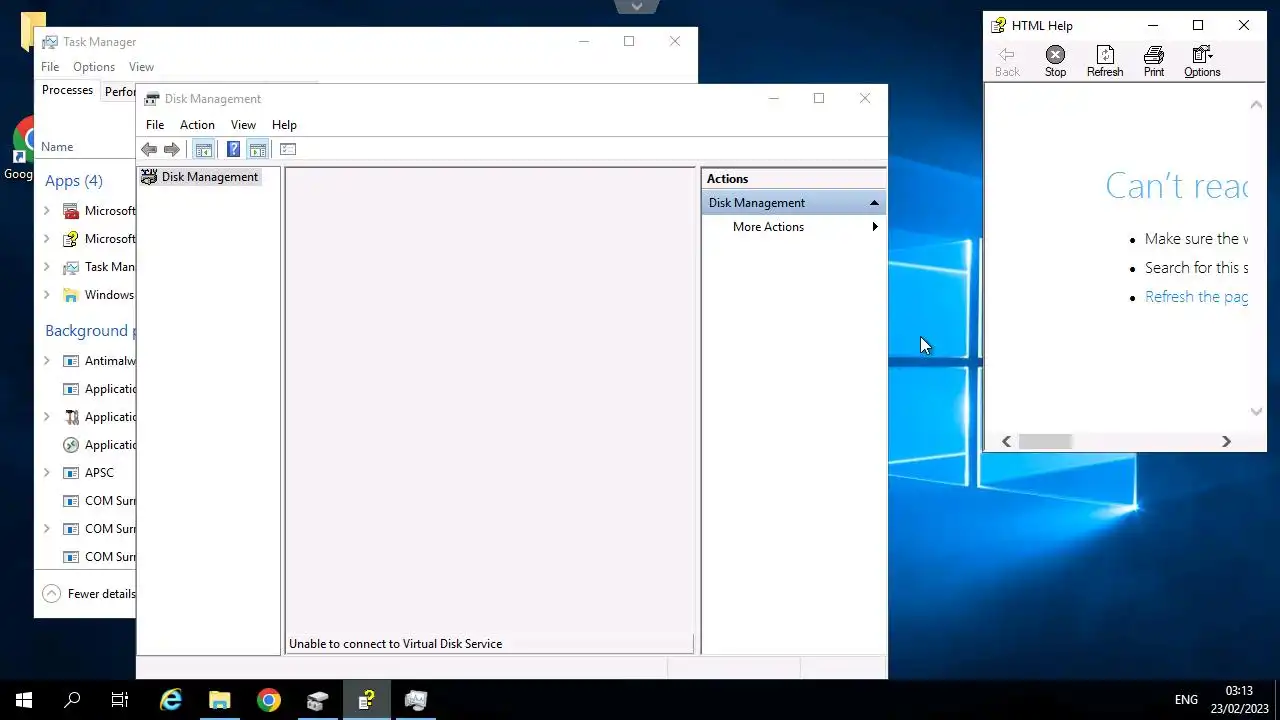The width and height of the screenshot is (1280, 720).
Task: Collapse the Disk Management section in Actions pane
Action: click(x=874, y=203)
